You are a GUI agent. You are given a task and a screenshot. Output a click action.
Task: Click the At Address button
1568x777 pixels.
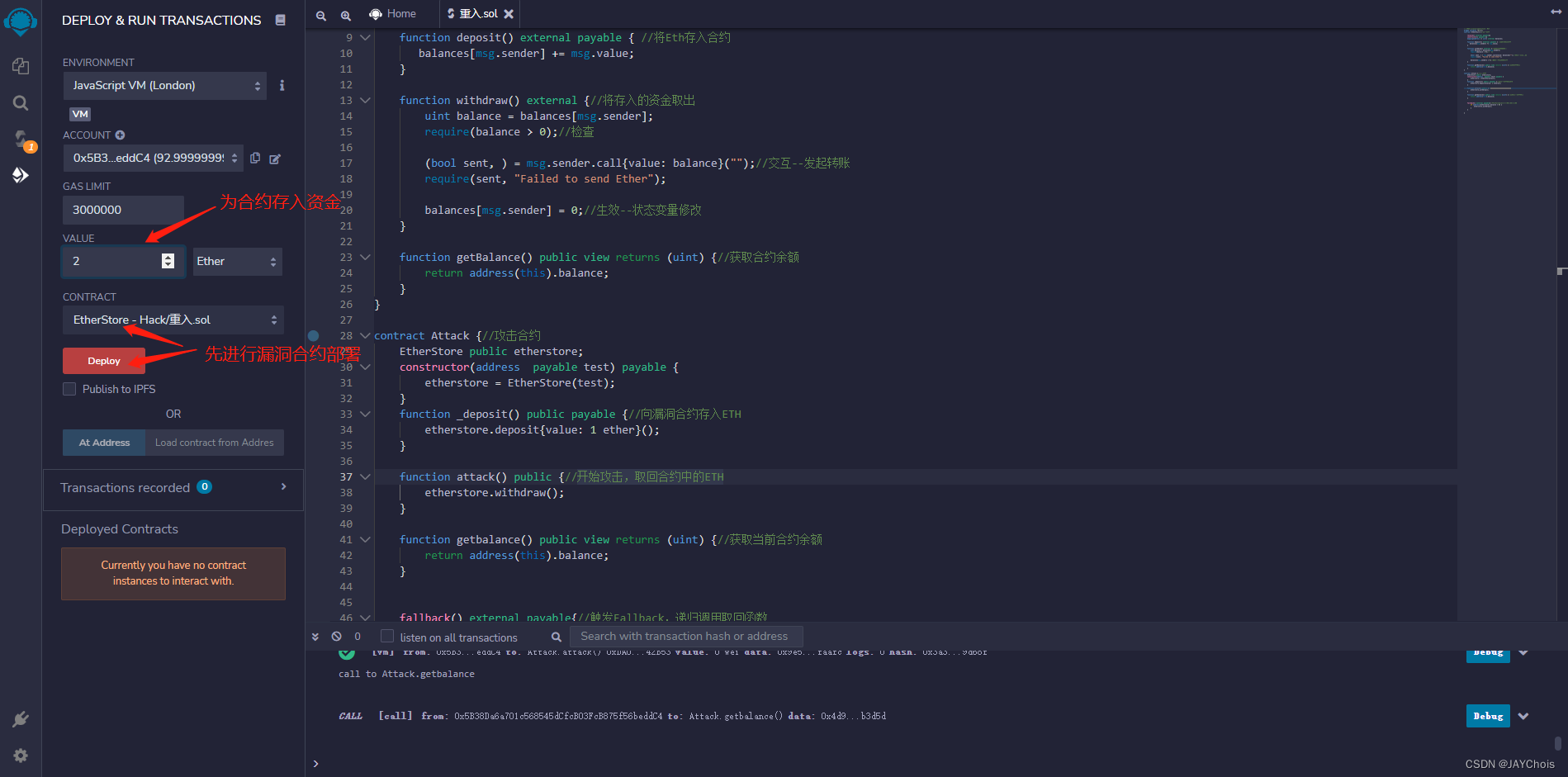pyautogui.click(x=104, y=443)
